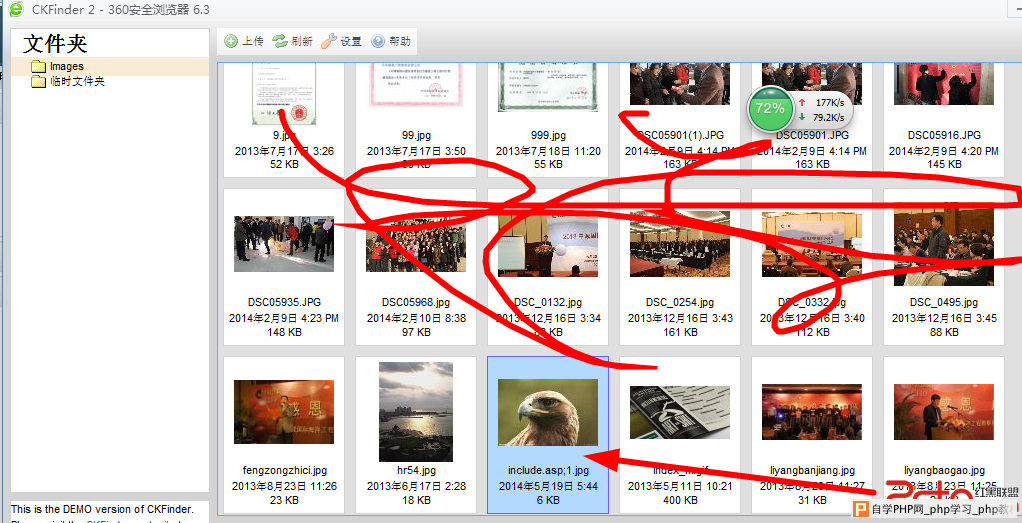Viewport: 1022px width, 523px height.
Task: Select the liyangbaogao.jpg speaker photo
Action: (x=944, y=412)
